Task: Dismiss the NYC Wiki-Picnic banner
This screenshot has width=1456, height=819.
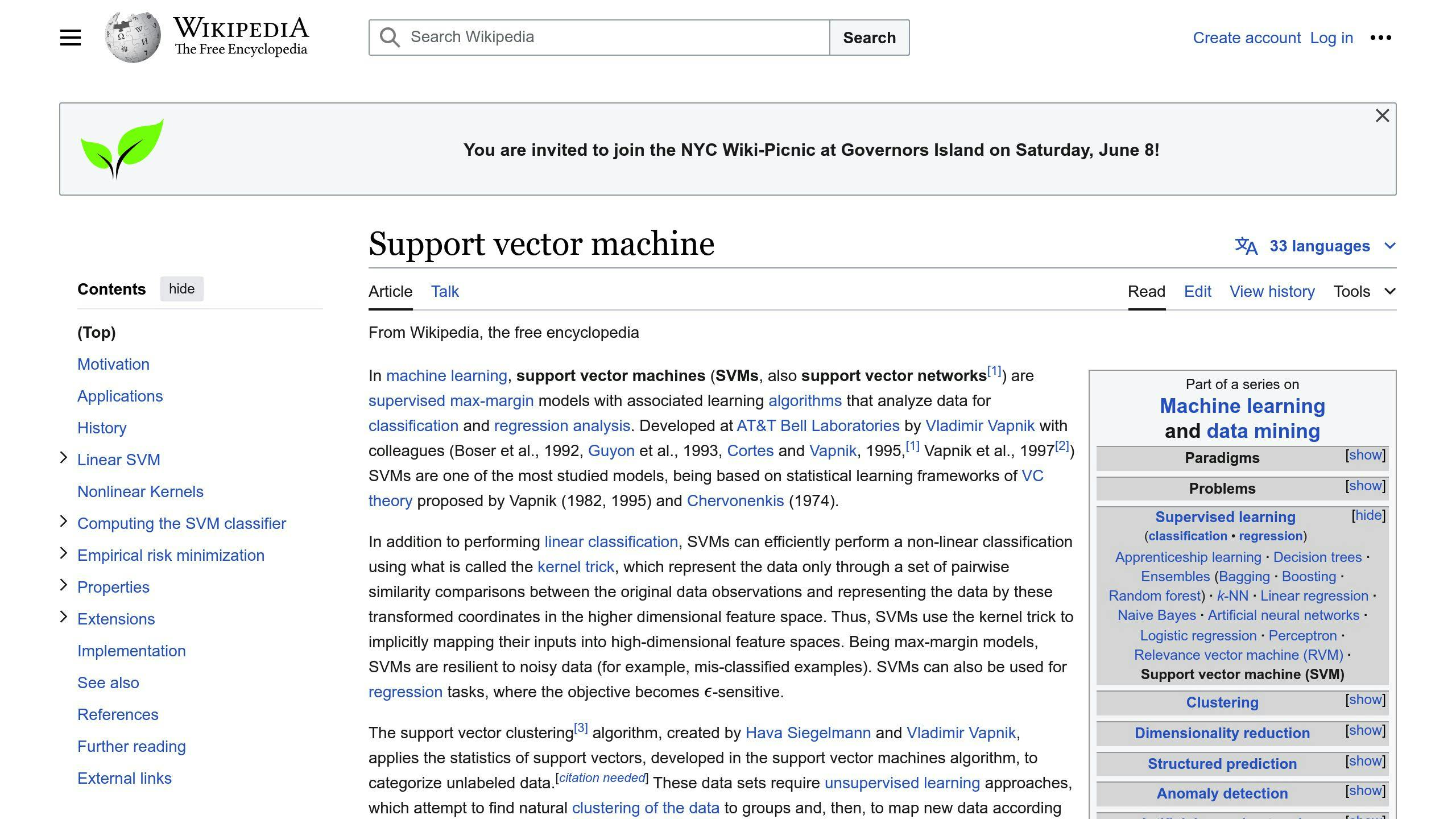Action: point(1382,115)
